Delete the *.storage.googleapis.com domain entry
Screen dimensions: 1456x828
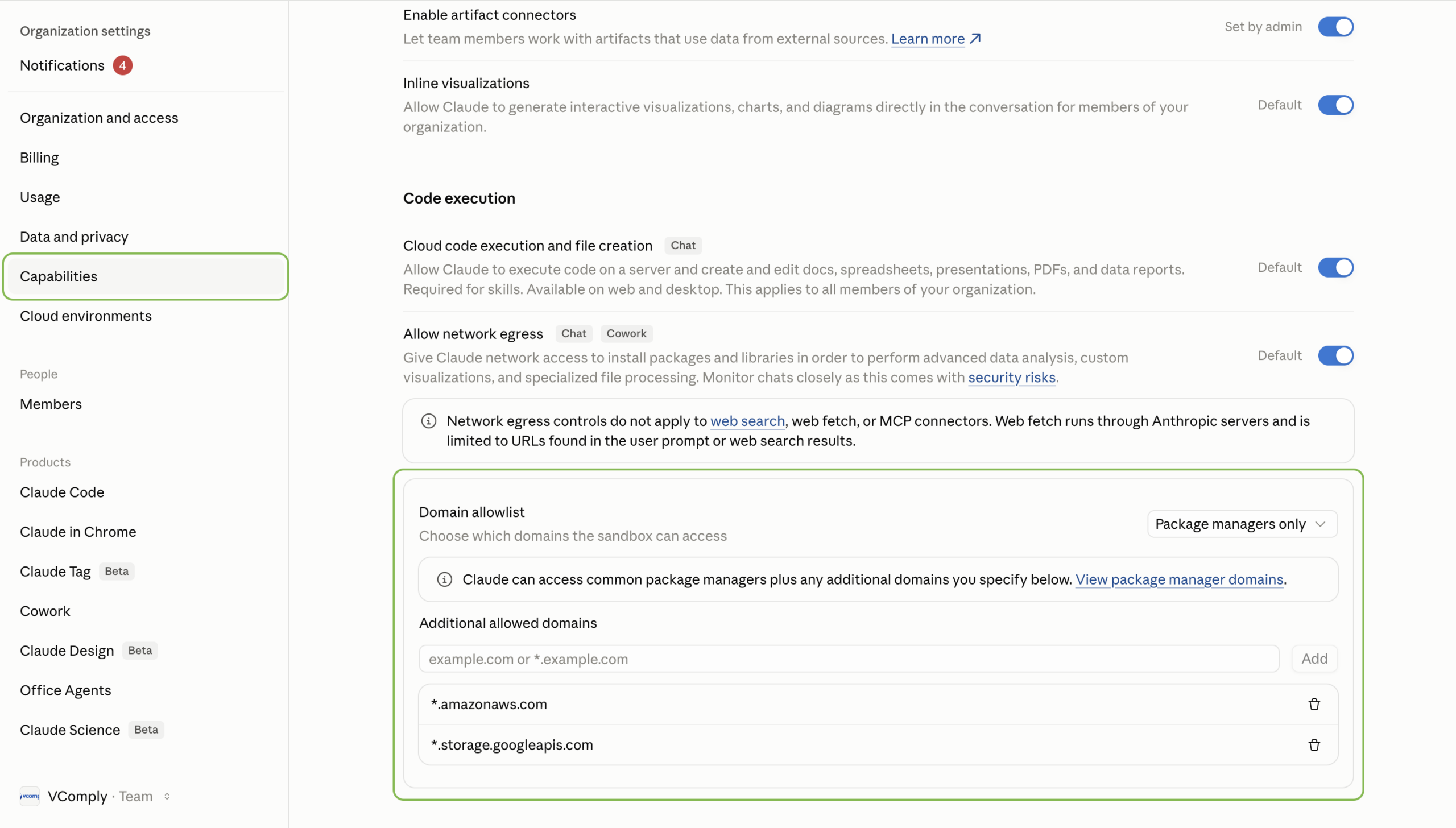(x=1314, y=744)
